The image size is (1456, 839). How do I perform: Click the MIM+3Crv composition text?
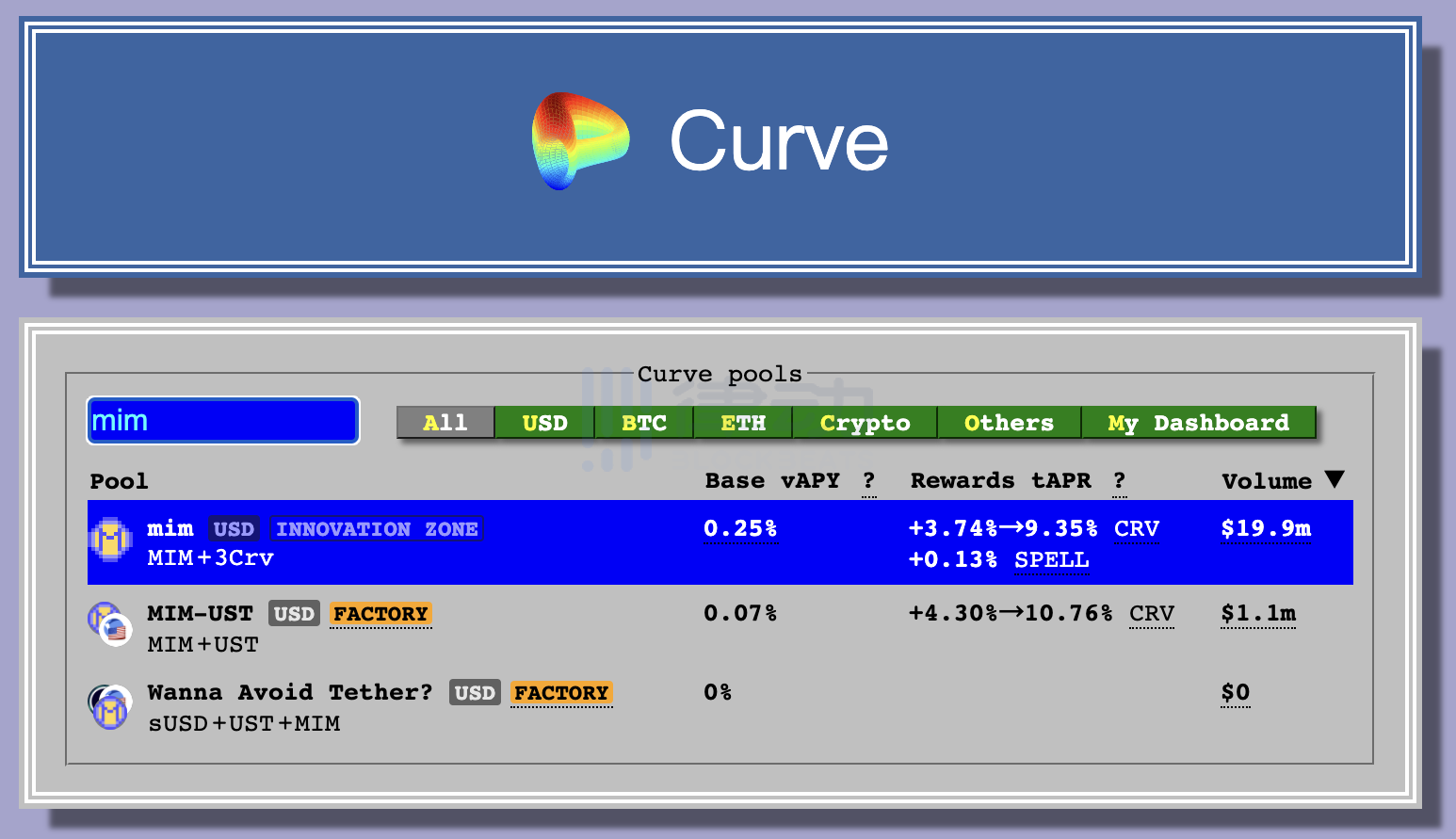coord(211,557)
